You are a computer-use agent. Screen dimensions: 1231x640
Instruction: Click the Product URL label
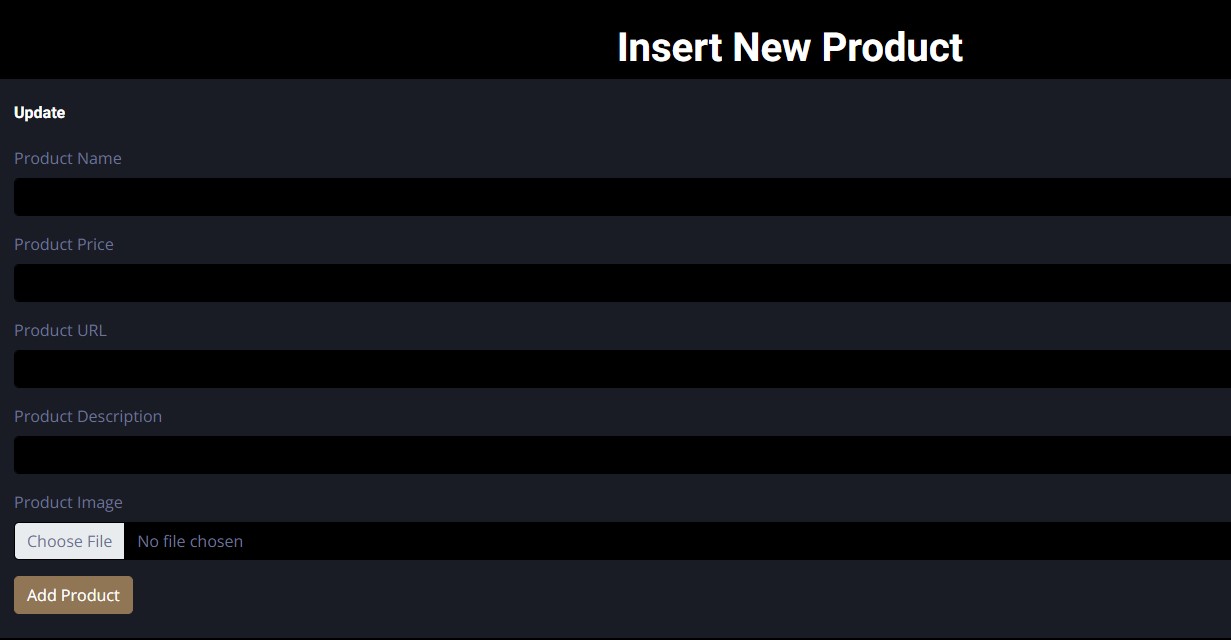coord(60,330)
